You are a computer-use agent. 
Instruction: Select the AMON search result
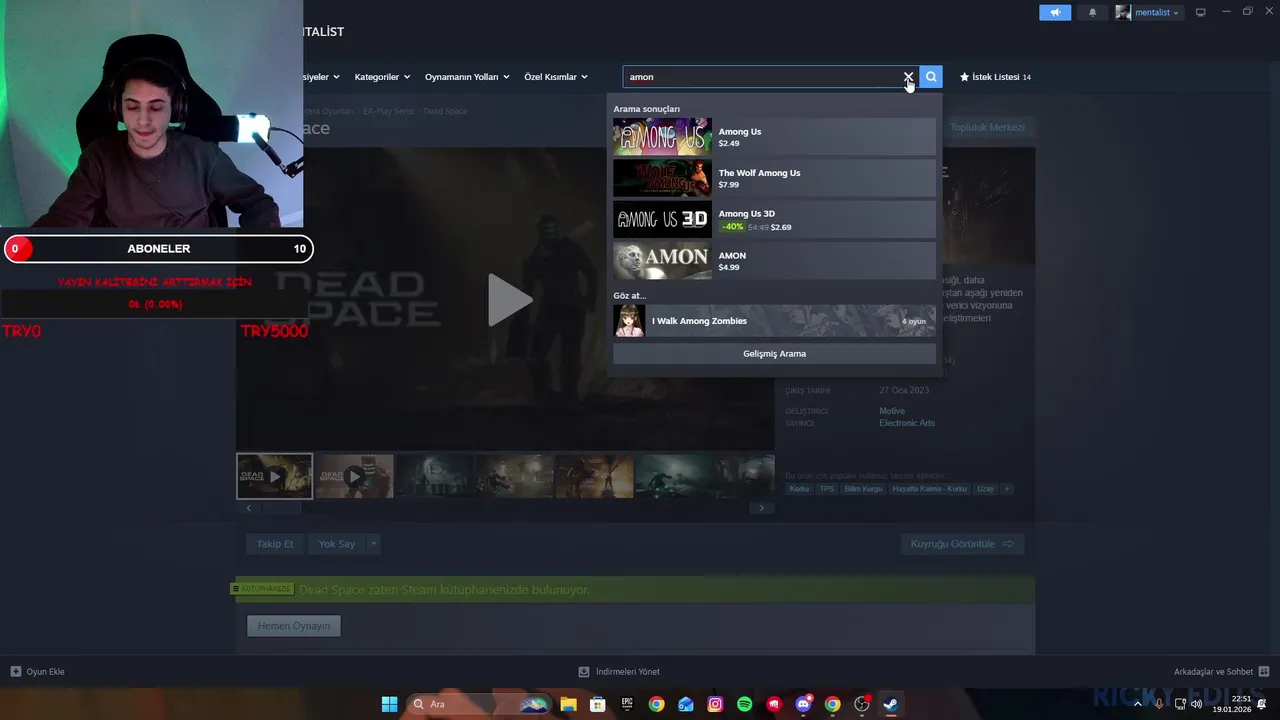774,261
